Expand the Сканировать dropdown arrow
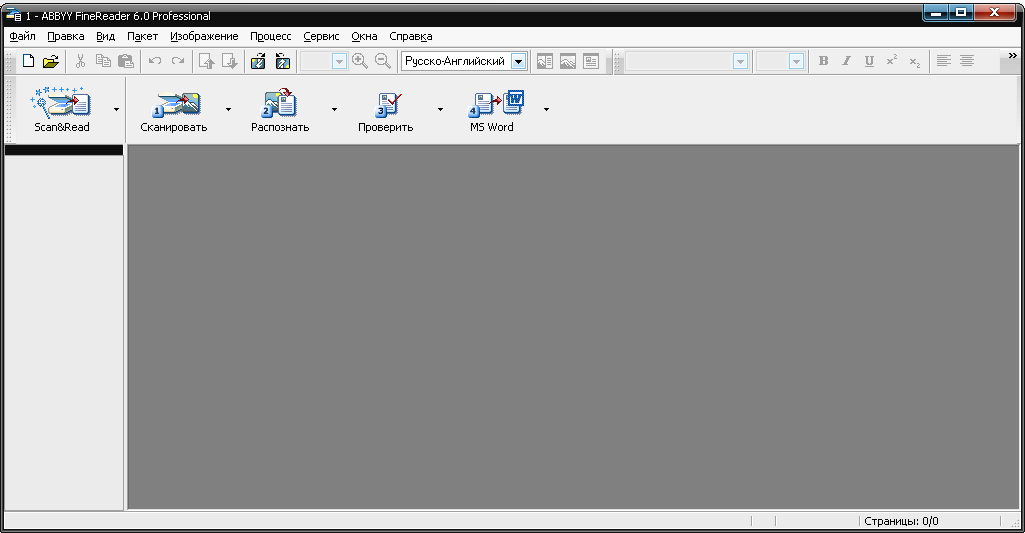The height and width of the screenshot is (533, 1025). pyautogui.click(x=228, y=109)
